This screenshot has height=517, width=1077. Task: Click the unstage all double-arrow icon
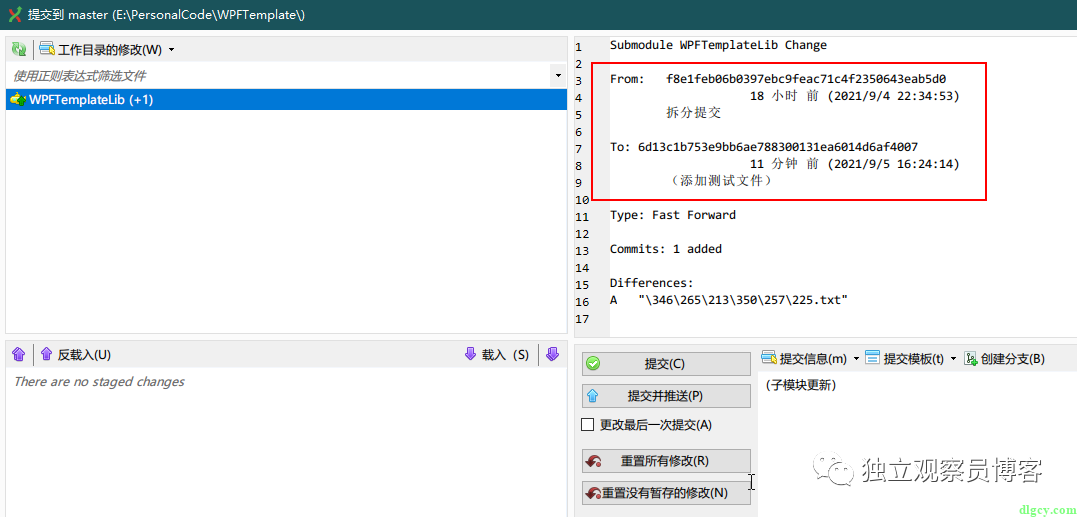[19, 354]
